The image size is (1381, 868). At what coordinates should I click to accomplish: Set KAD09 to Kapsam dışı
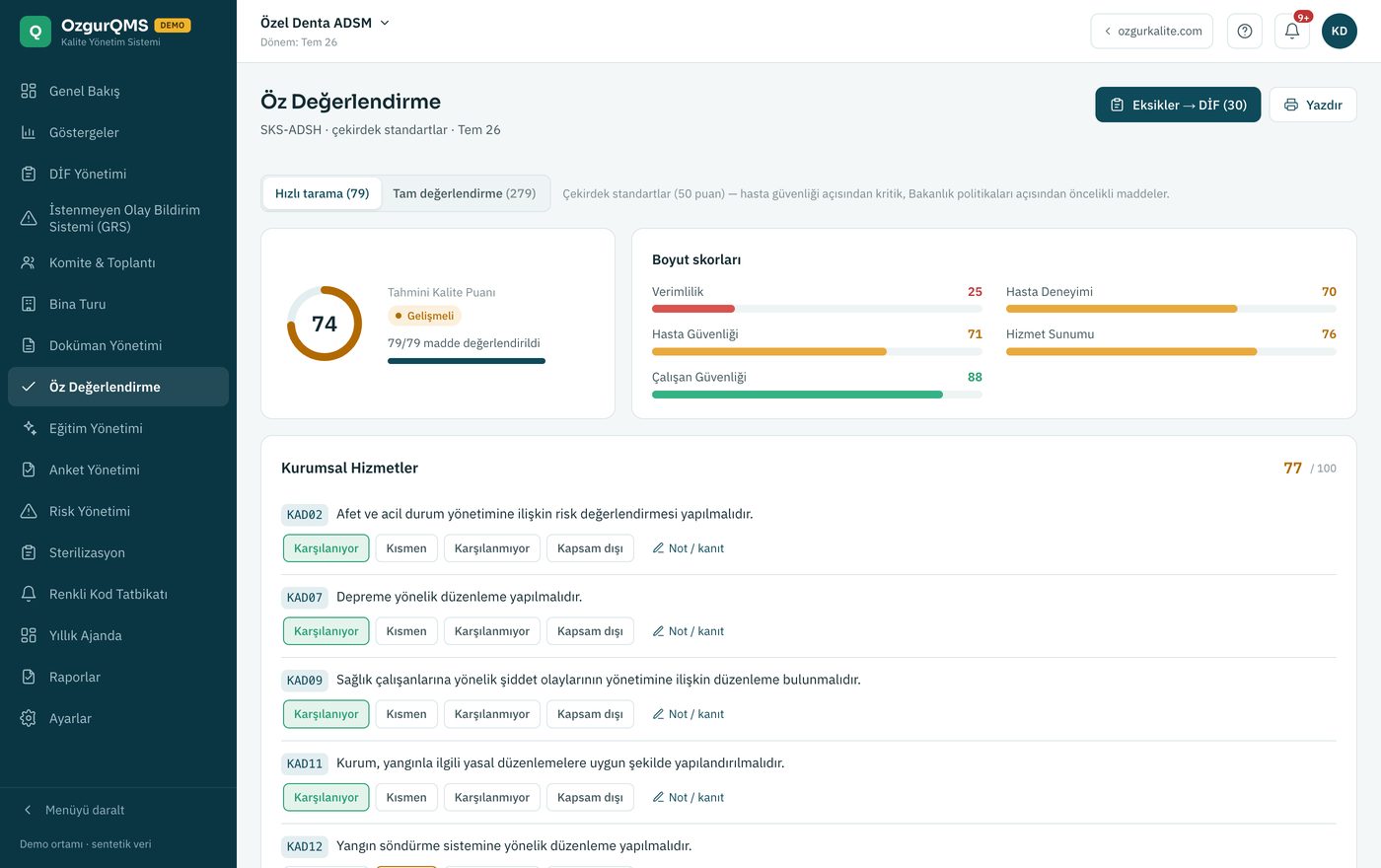590,714
